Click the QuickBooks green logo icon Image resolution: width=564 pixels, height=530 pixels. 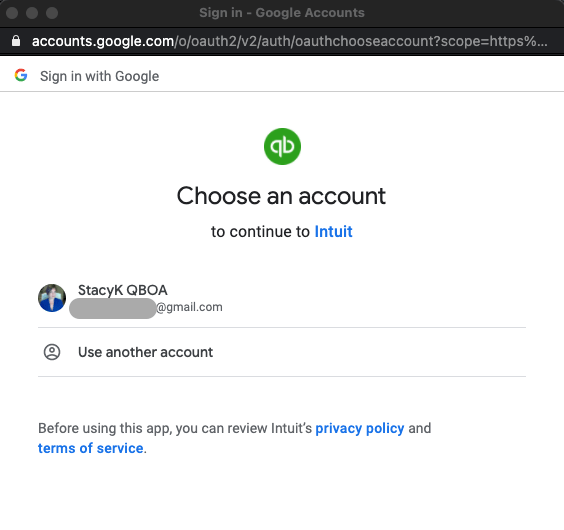click(282, 146)
